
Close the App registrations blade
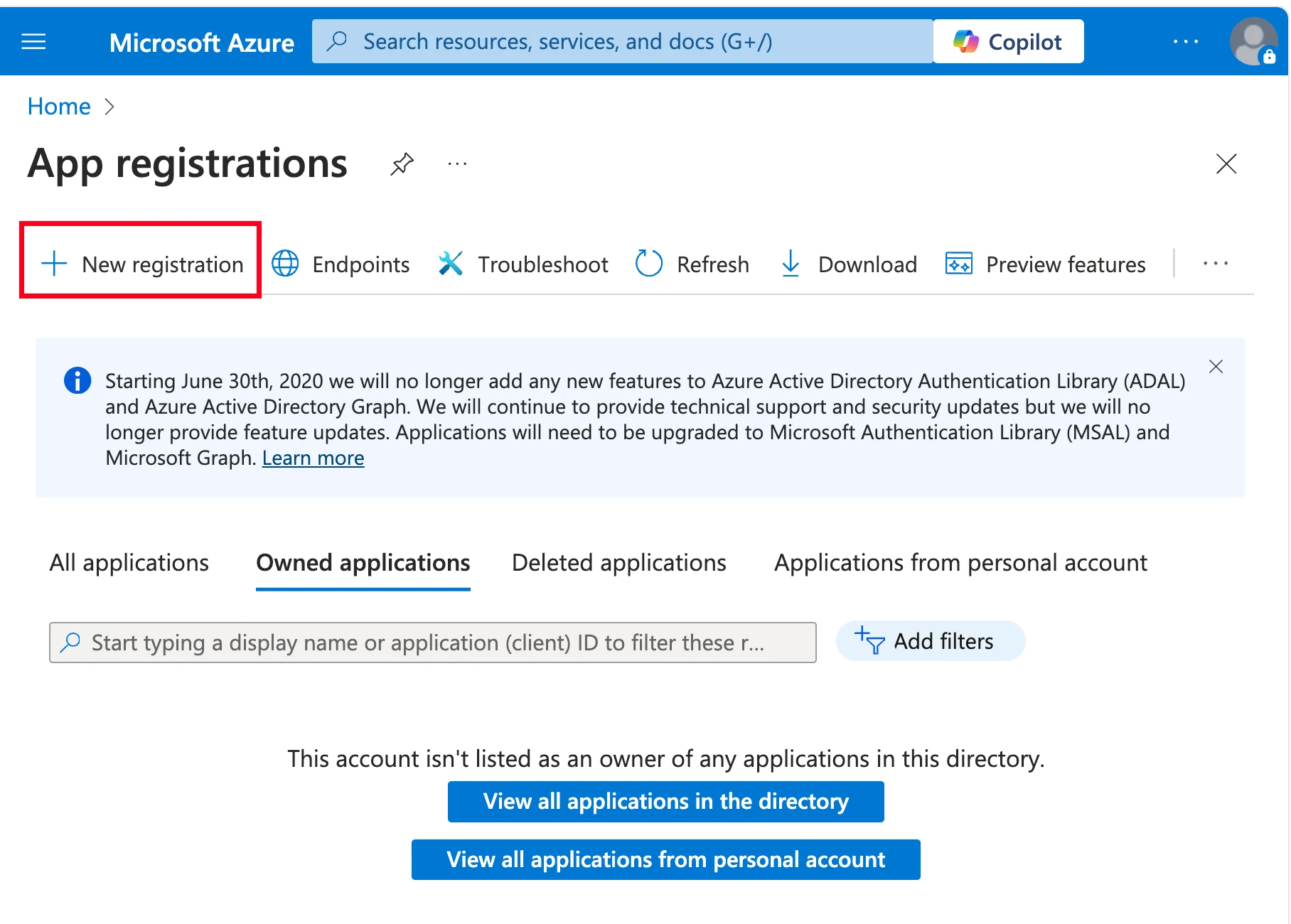1226,164
